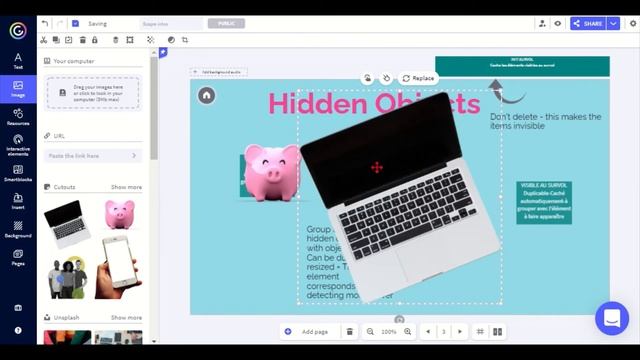Preview the creation with eye icon
Viewport: 640px width, 360px height.
pyautogui.click(x=558, y=24)
